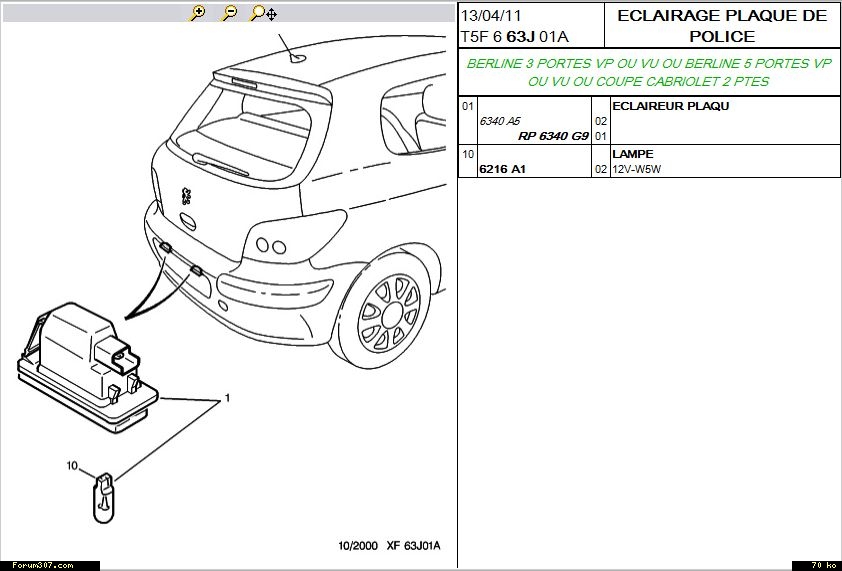842x571 pixels.
Task: Click the T5F 6 63J 01A reference code
Action: (x=514, y=37)
